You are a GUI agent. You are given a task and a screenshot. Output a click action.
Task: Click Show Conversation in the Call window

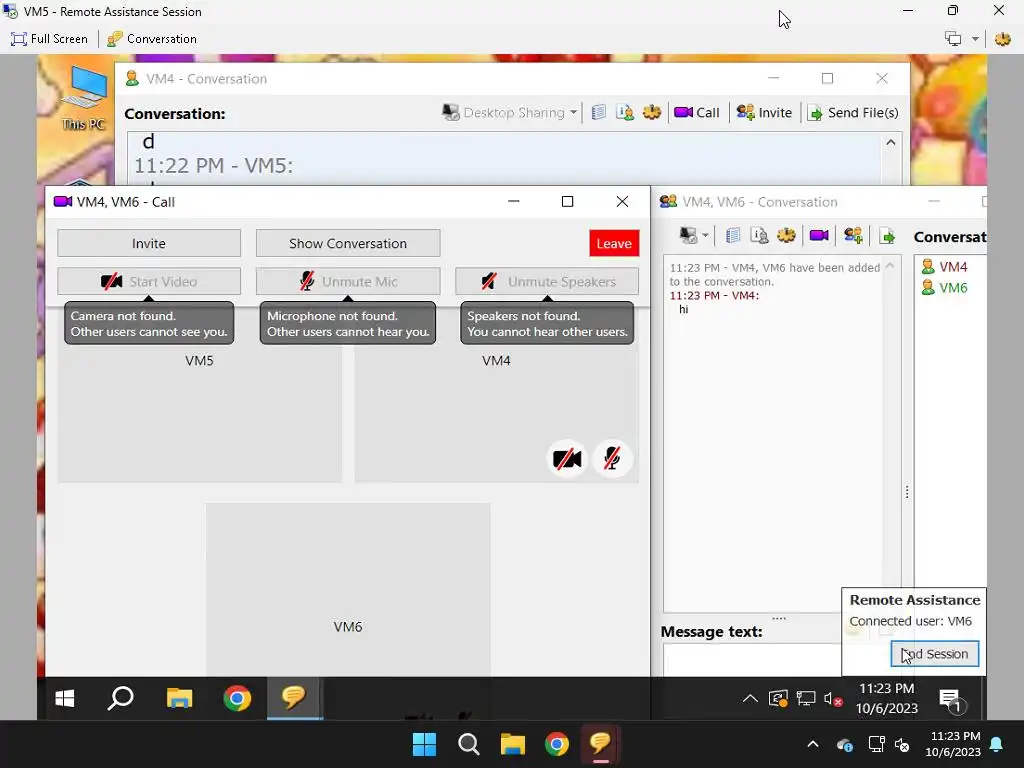348,244
